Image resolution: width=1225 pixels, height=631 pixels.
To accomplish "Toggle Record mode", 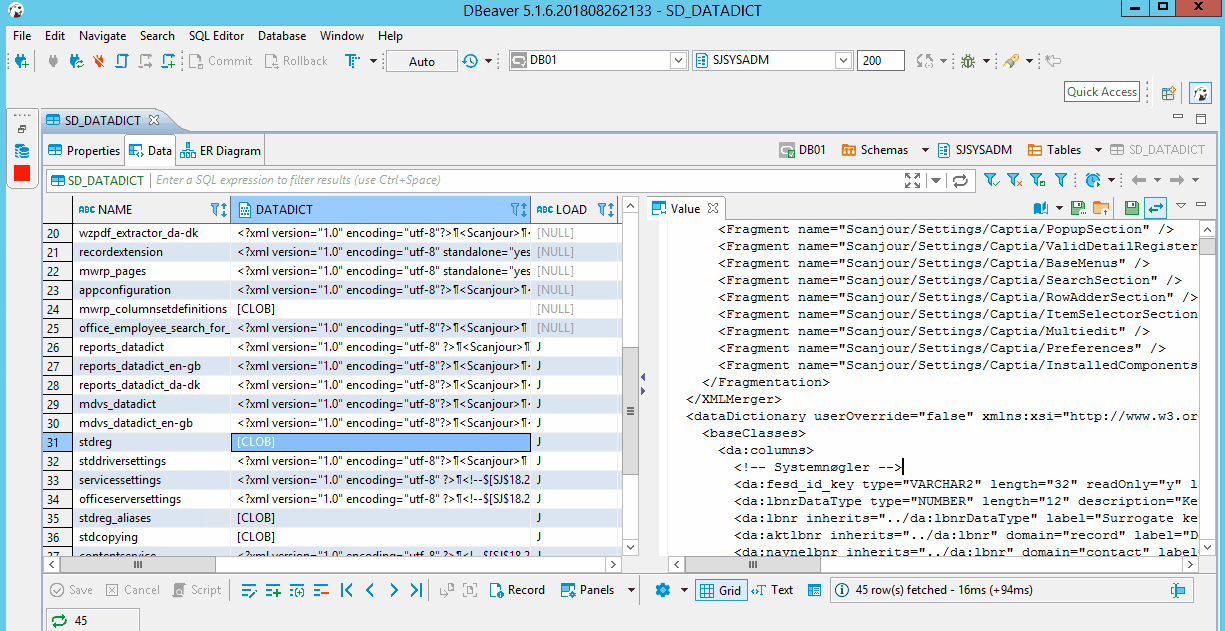I will pyautogui.click(x=517, y=590).
